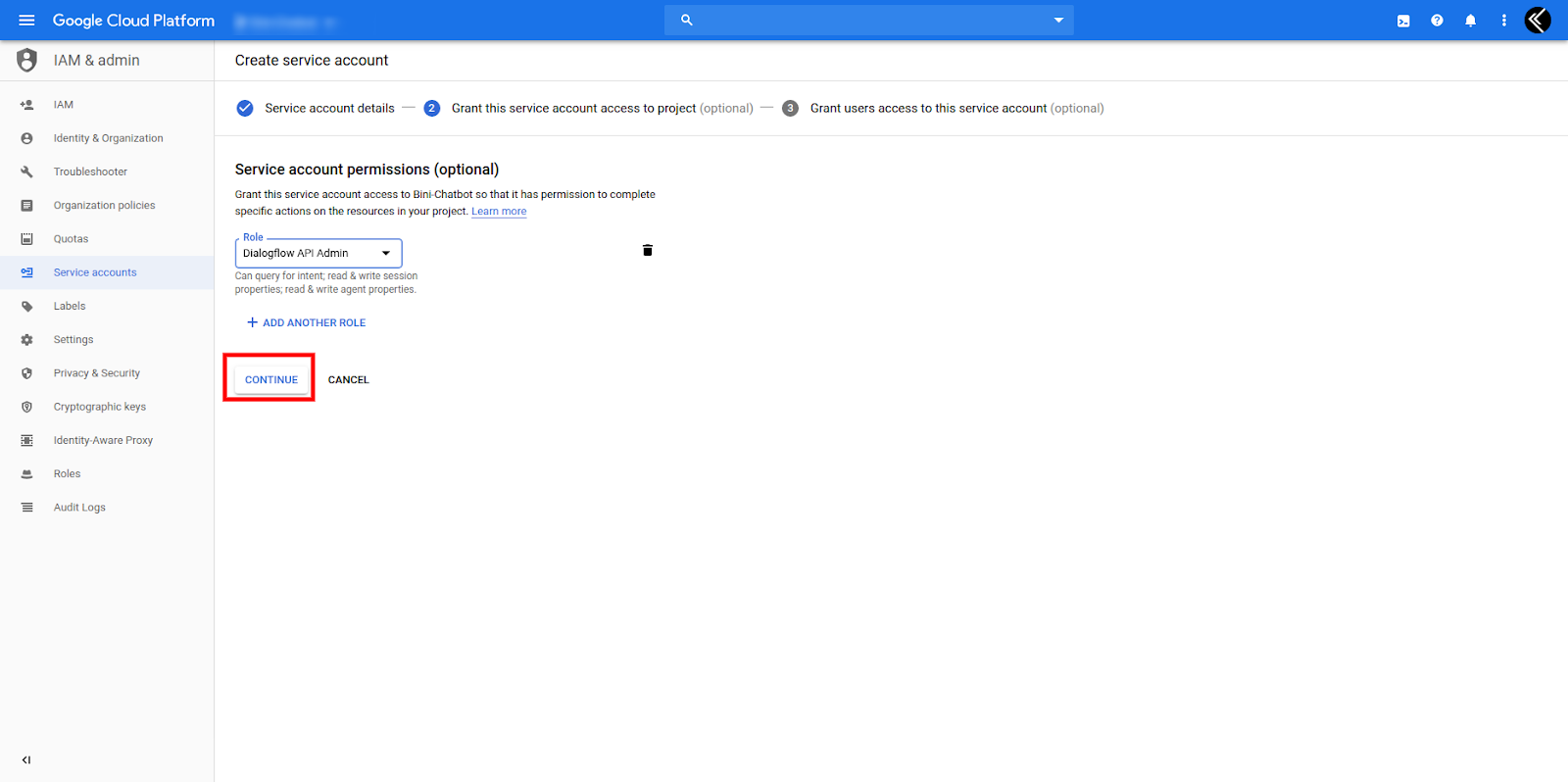The height and width of the screenshot is (782, 1568).
Task: Click the Labels tag icon
Action: pyautogui.click(x=27, y=306)
